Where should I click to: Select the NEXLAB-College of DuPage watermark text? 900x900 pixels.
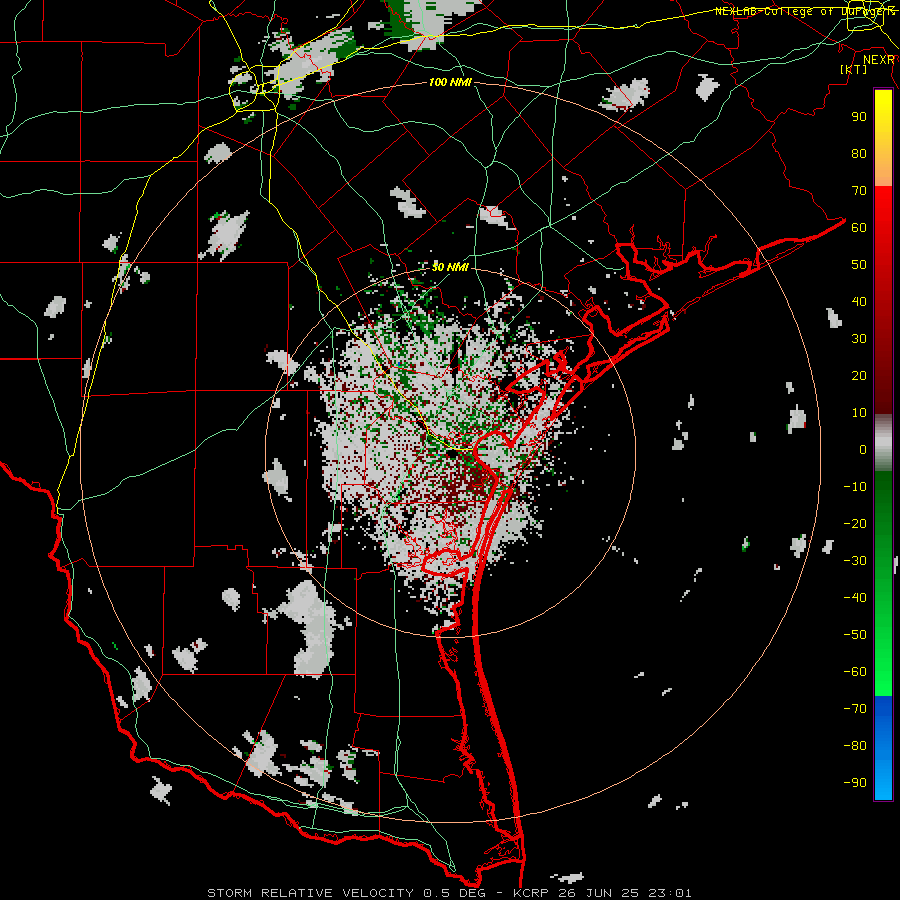point(805,11)
